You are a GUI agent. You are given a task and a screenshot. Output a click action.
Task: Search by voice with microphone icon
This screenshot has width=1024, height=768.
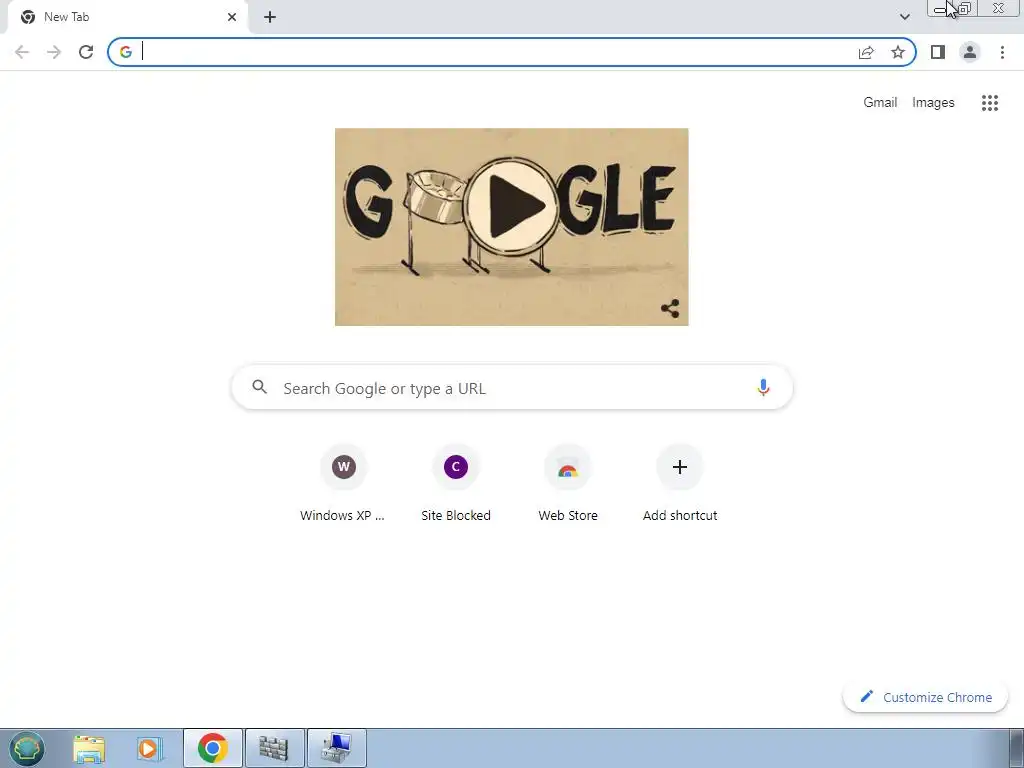pyautogui.click(x=763, y=387)
